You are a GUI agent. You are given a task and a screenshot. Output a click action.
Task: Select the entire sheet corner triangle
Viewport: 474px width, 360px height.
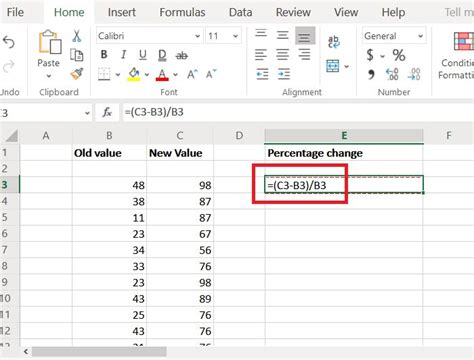[11, 136]
